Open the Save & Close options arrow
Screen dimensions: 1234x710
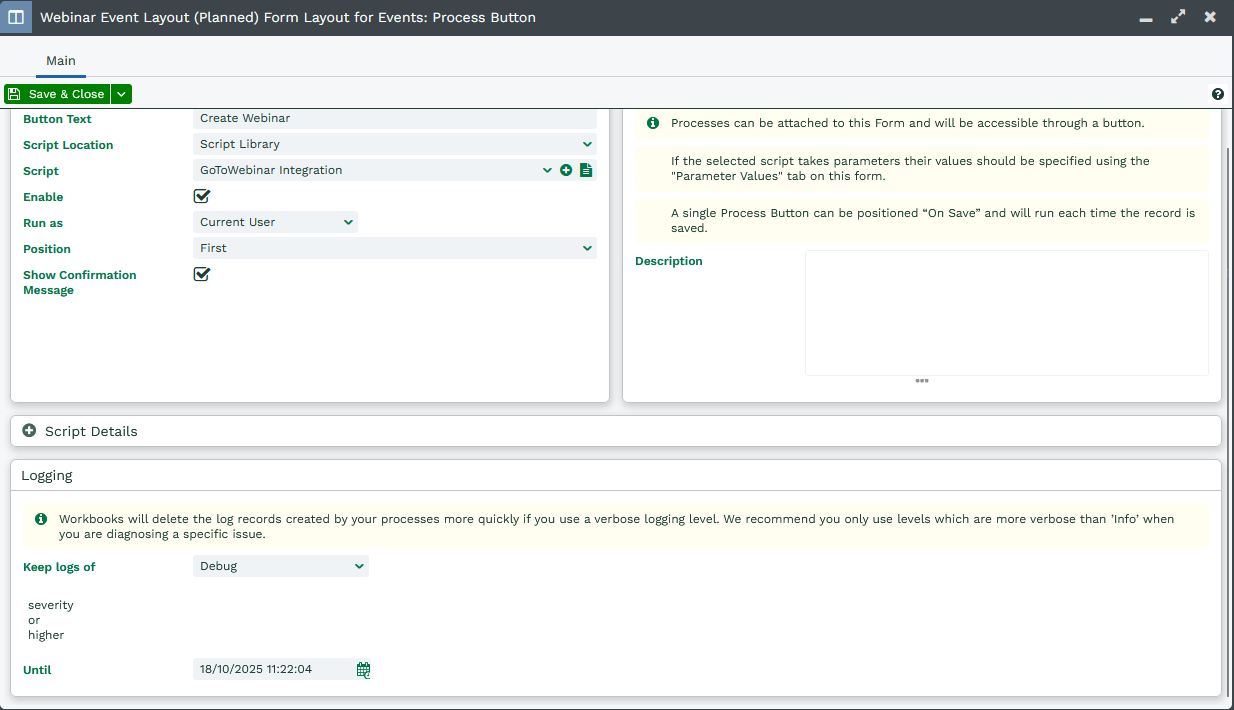[x=121, y=94]
